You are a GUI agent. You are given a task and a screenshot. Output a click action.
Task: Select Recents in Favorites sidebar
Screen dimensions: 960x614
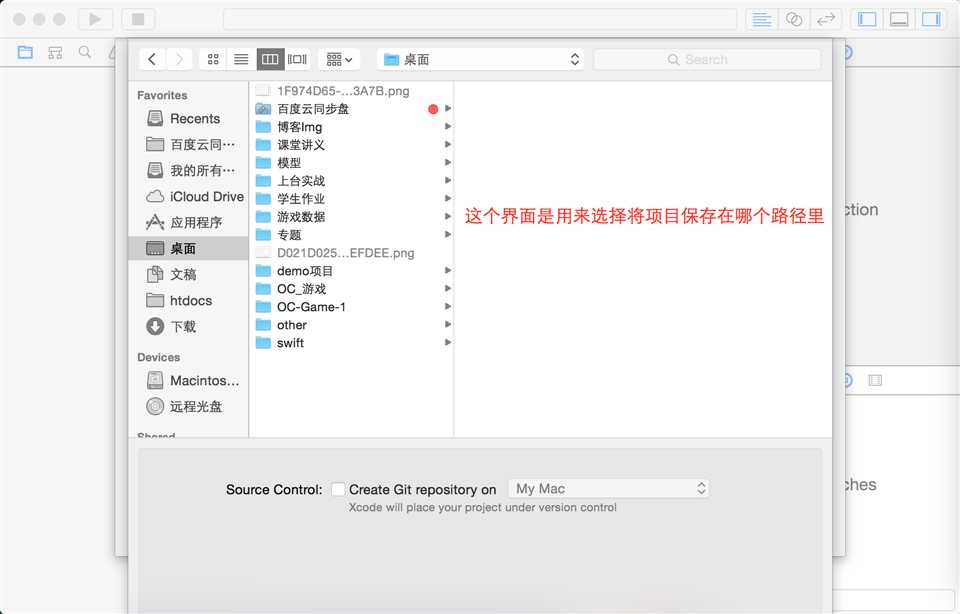click(x=188, y=119)
